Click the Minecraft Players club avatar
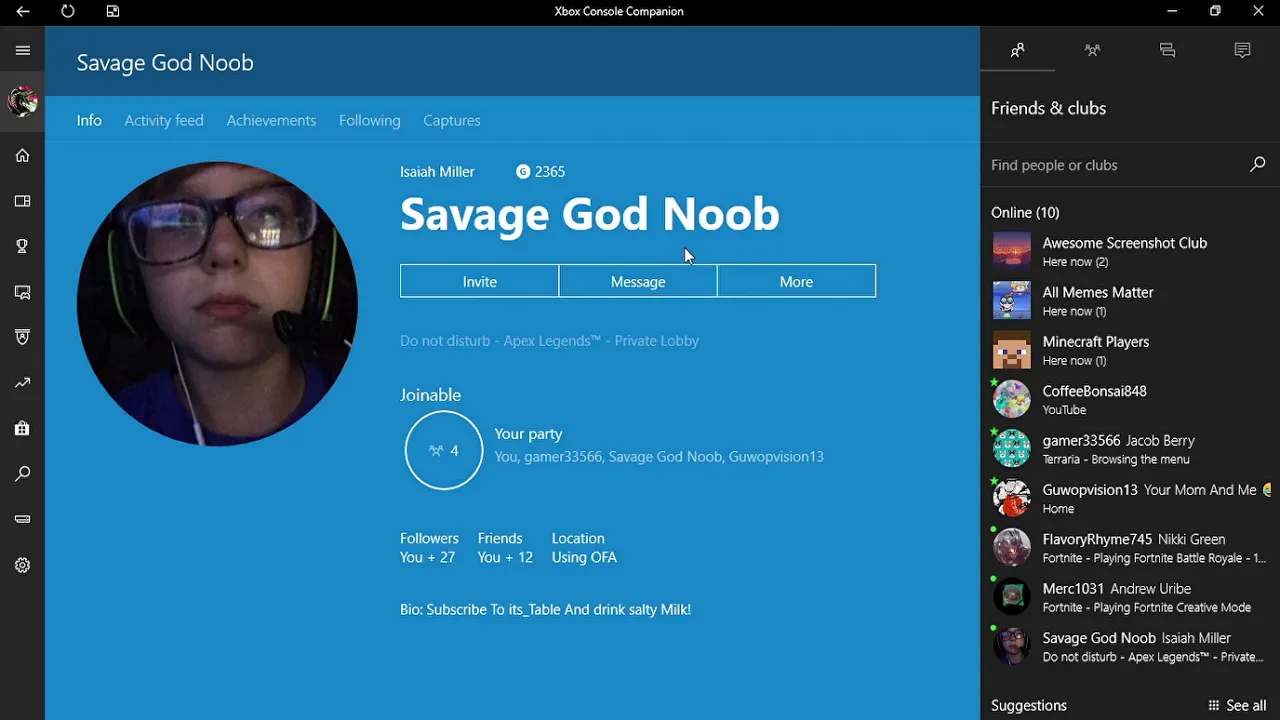The height and width of the screenshot is (720, 1280). tap(1011, 350)
